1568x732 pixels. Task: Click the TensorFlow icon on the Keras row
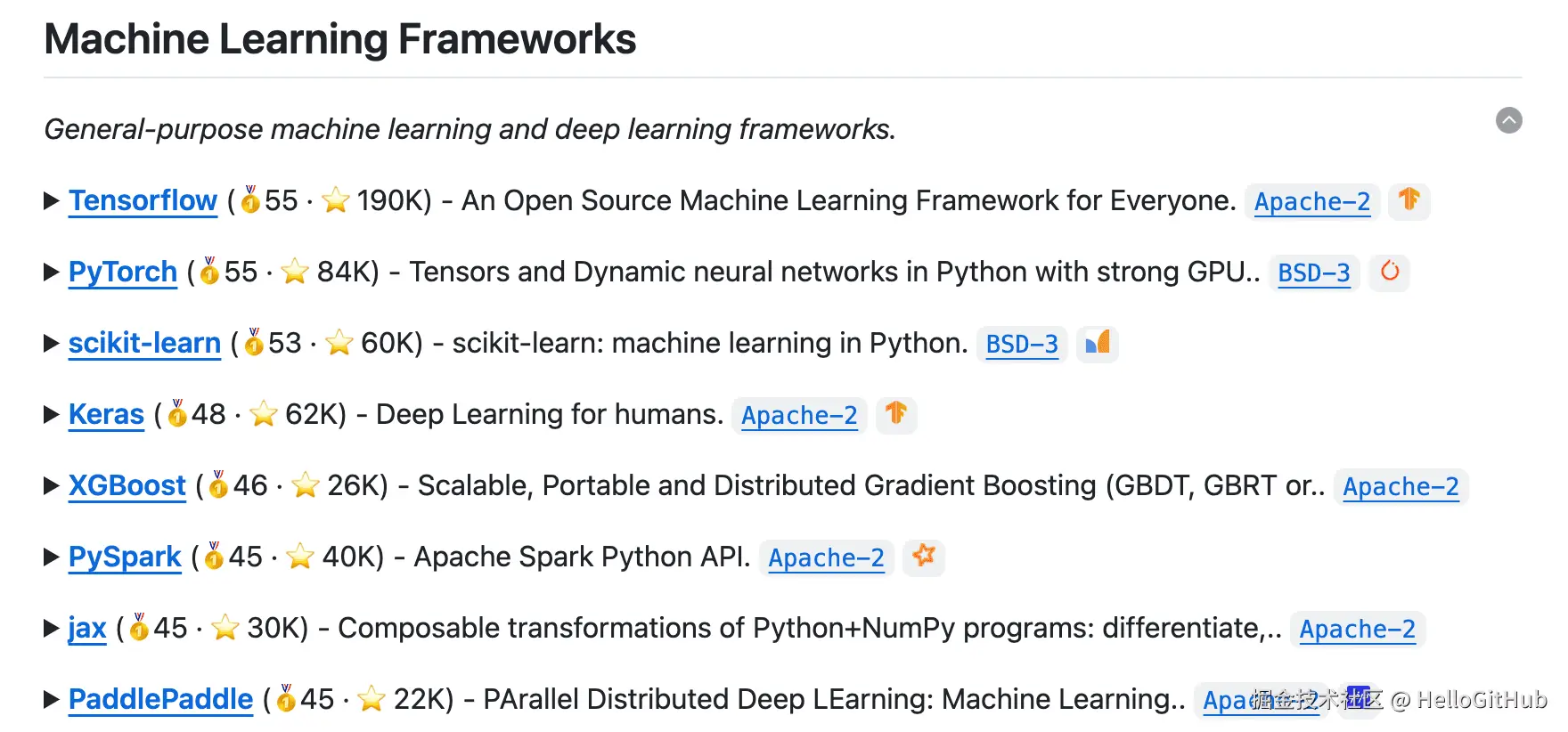(x=896, y=413)
